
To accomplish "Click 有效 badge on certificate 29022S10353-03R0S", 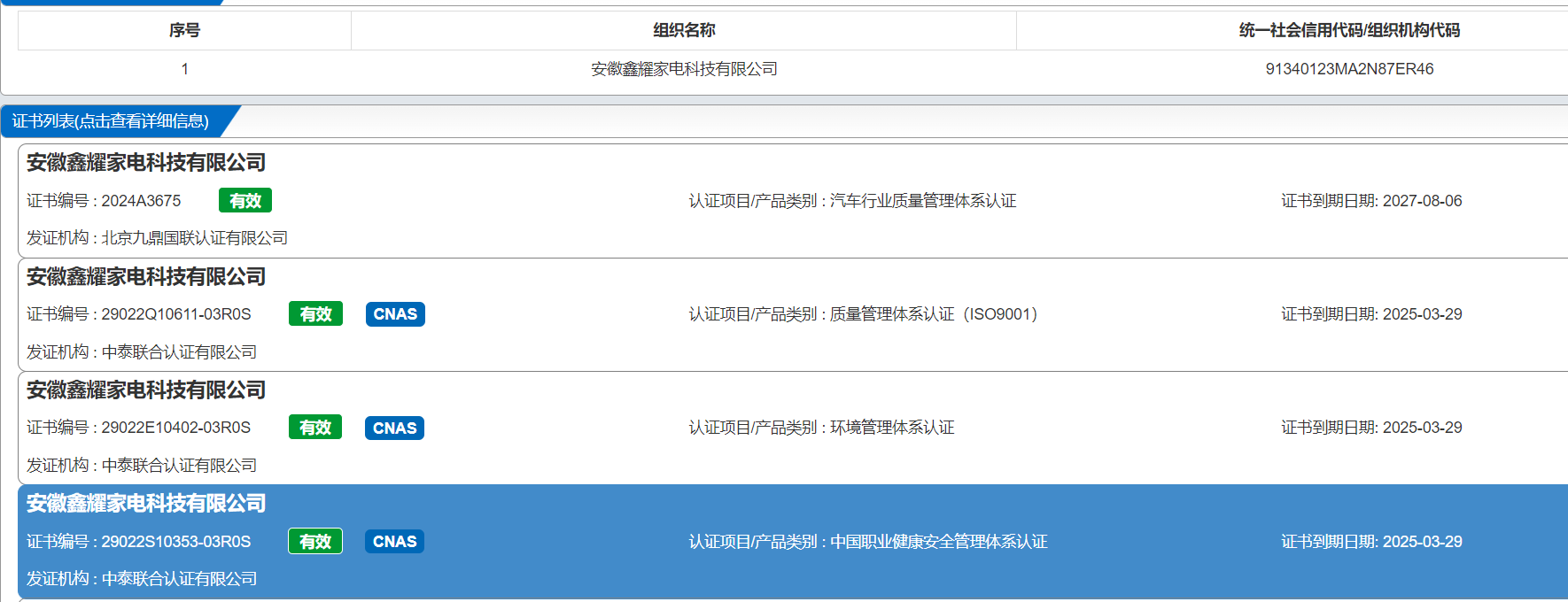I will tap(315, 542).
